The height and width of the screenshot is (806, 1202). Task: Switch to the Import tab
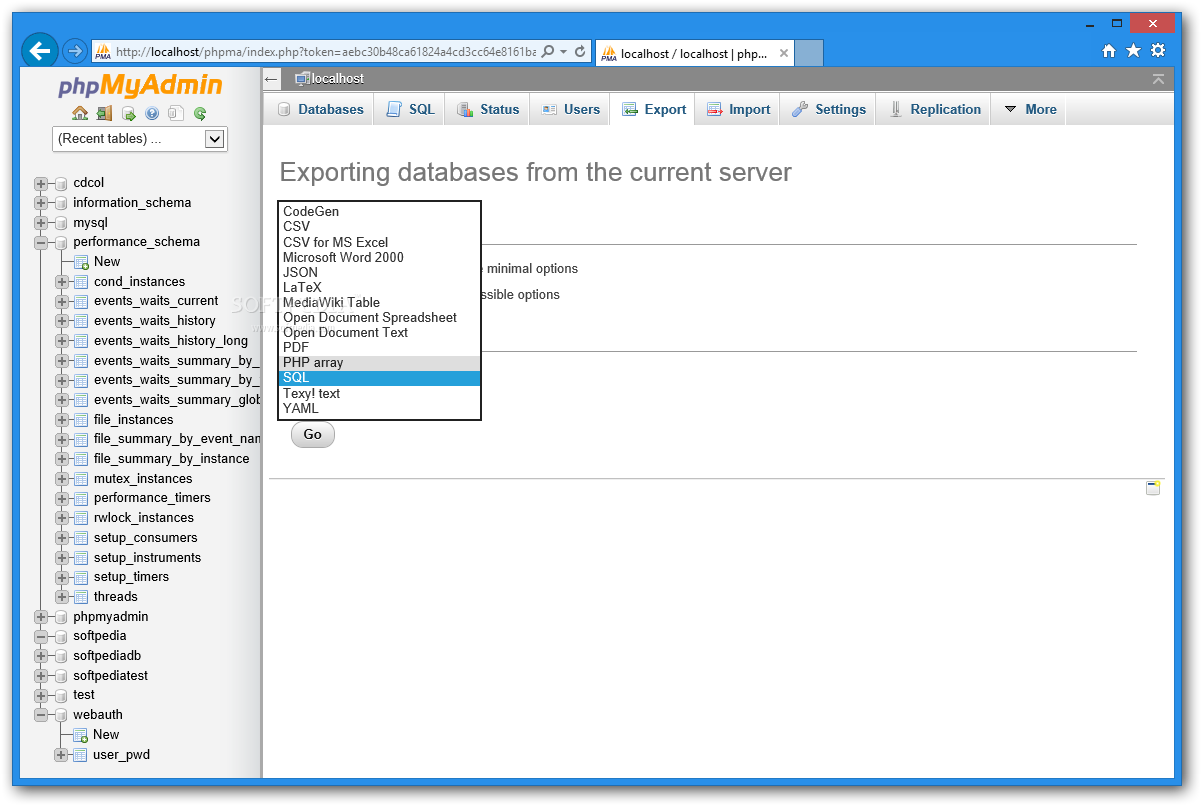[738, 109]
